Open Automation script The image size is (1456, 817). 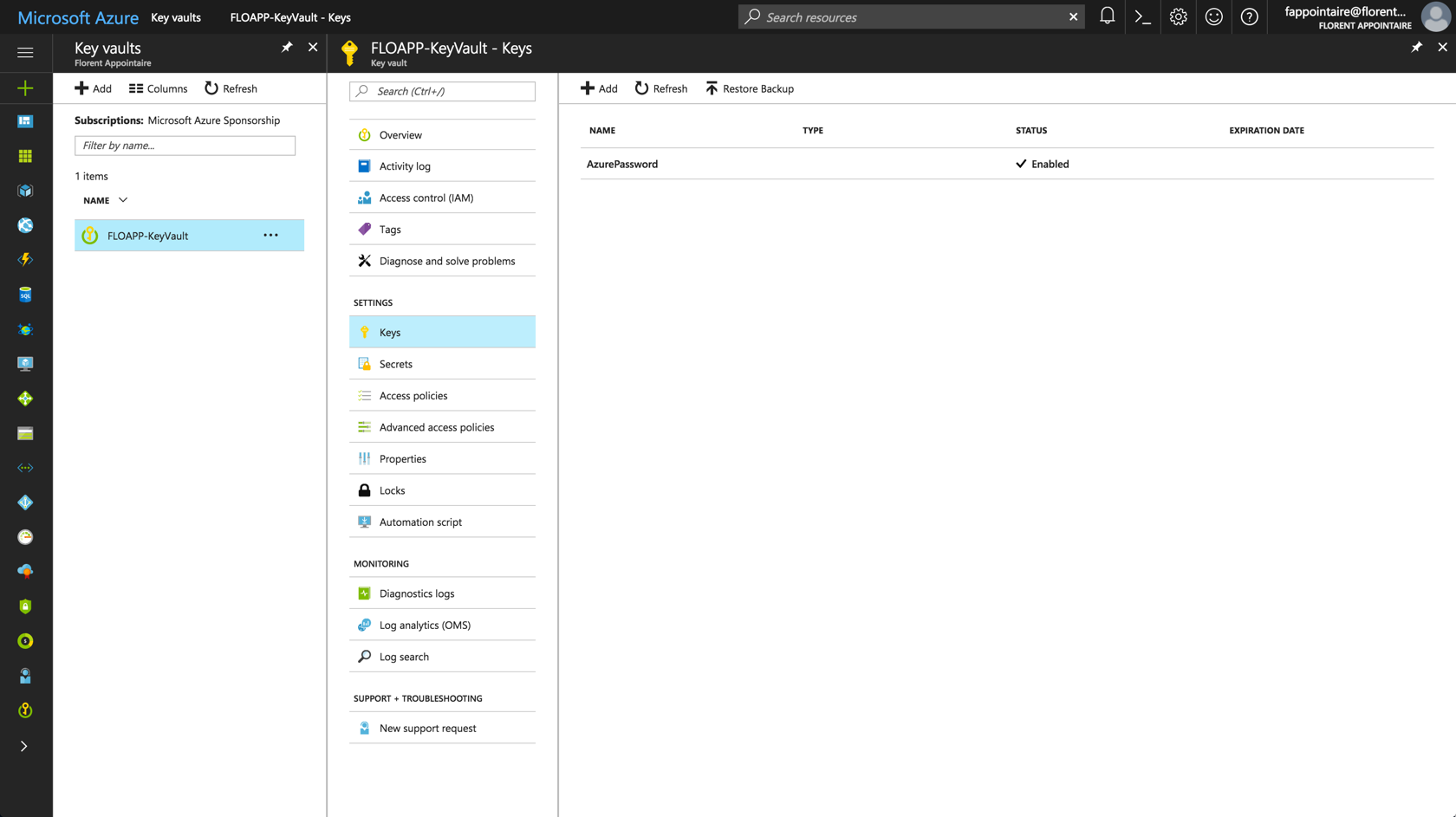click(x=442, y=522)
